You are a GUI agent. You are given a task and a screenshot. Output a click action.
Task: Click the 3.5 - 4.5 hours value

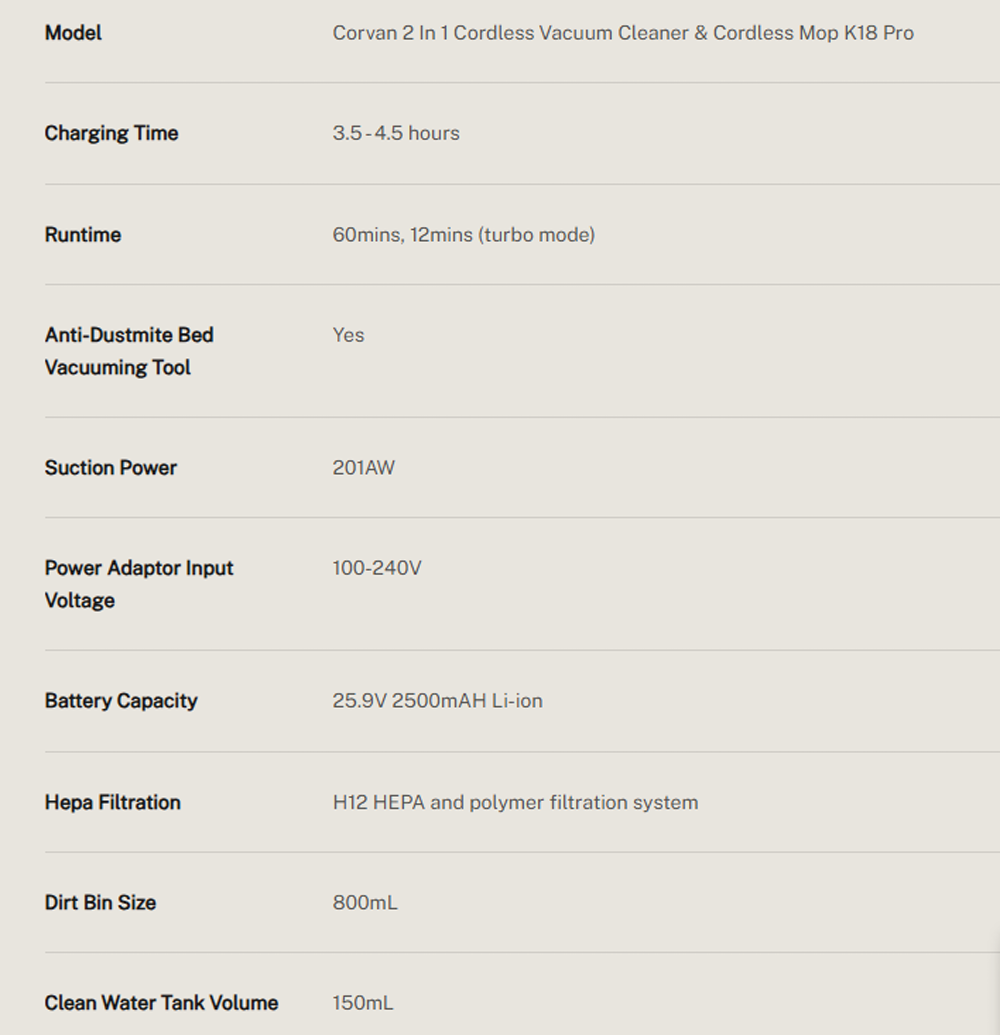396,133
